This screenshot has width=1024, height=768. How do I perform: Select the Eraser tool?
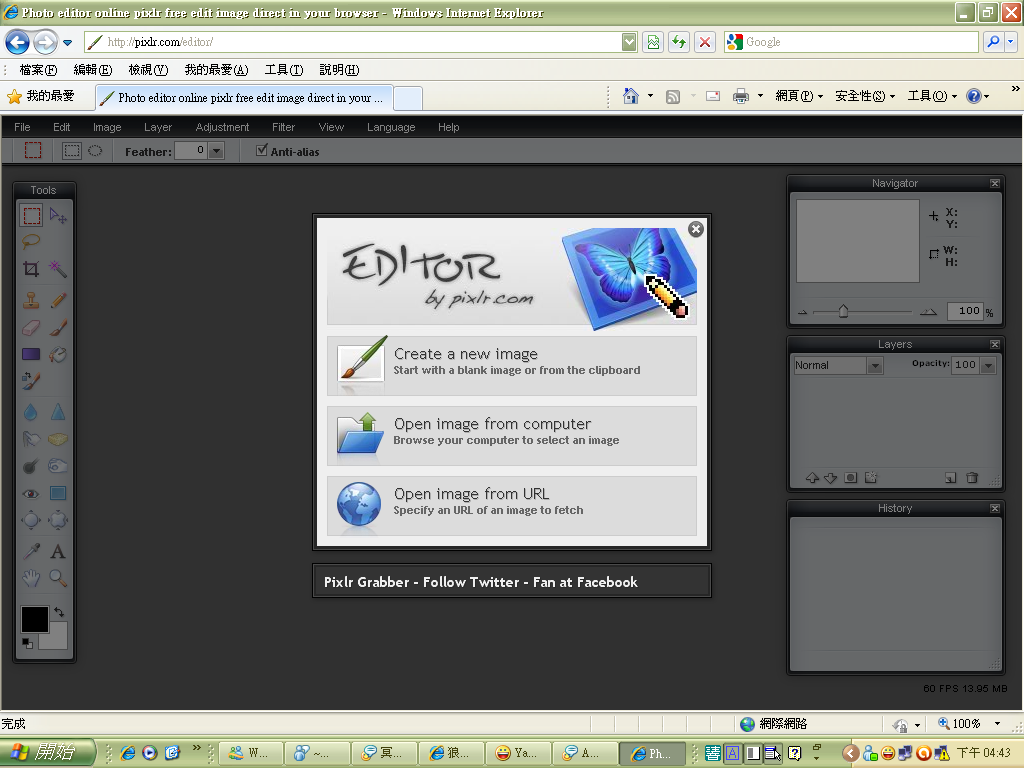[x=31, y=327]
